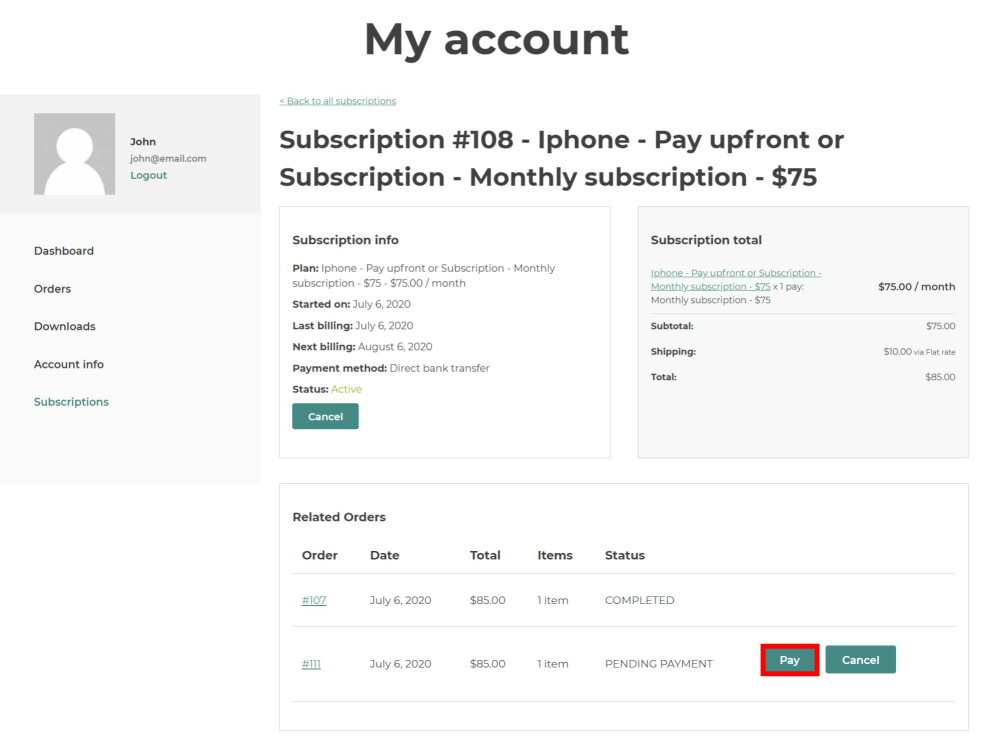Viewport: 999px width, 748px height.
Task: Pay the pending order #111
Action: tap(789, 660)
